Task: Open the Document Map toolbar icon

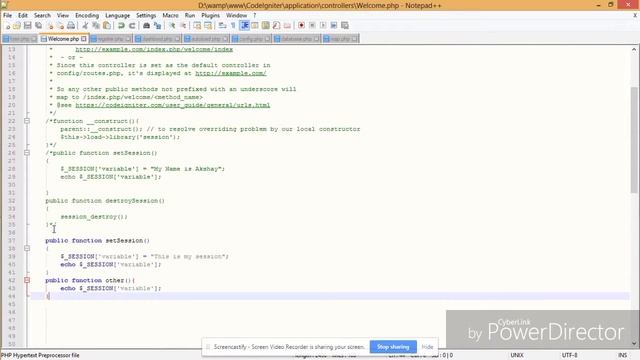Action: 266,26
